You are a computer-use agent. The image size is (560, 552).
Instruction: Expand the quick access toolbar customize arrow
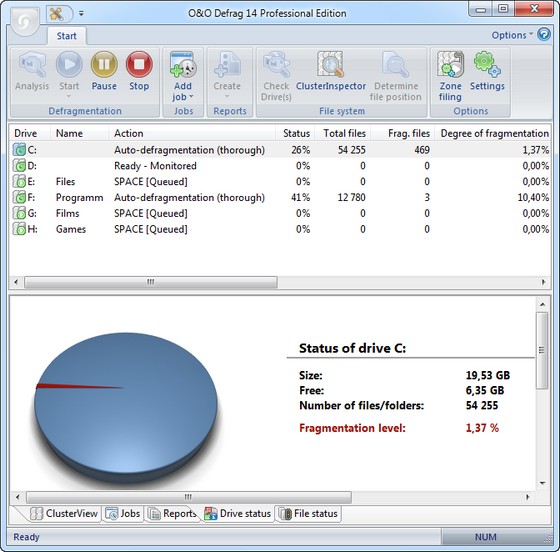click(81, 14)
